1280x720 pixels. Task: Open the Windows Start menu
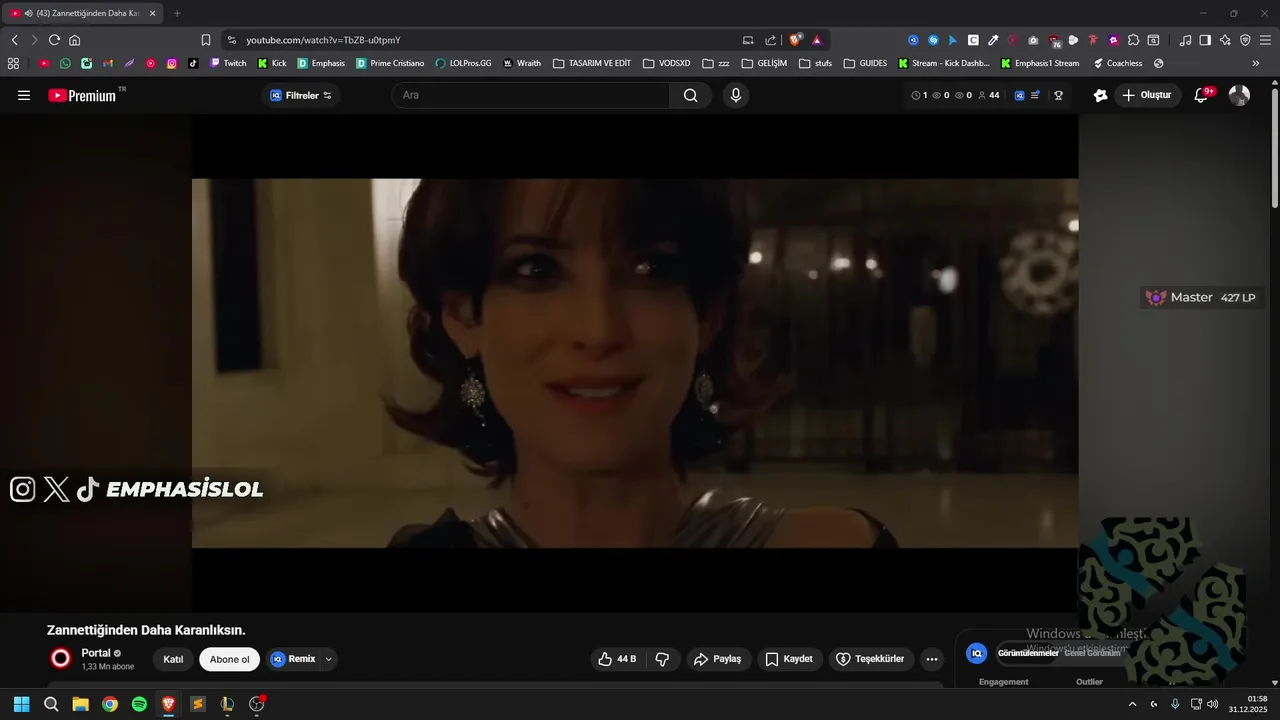point(21,704)
